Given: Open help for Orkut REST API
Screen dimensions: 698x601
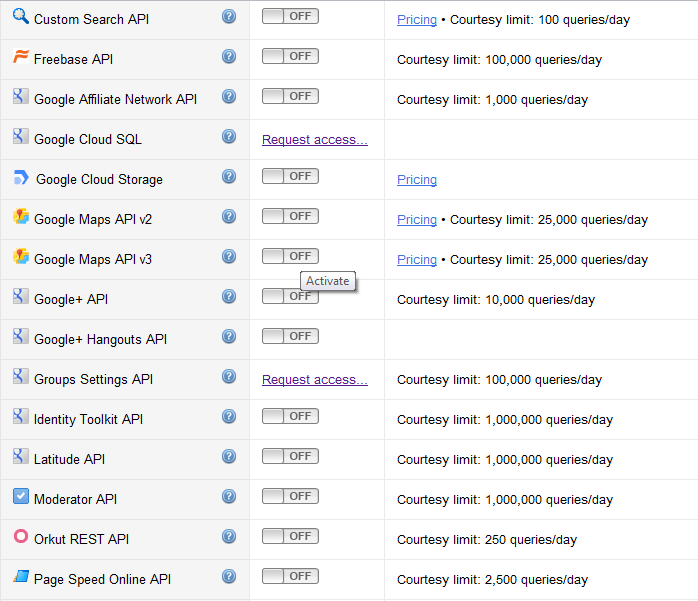Looking at the screenshot, I should coord(229,536).
